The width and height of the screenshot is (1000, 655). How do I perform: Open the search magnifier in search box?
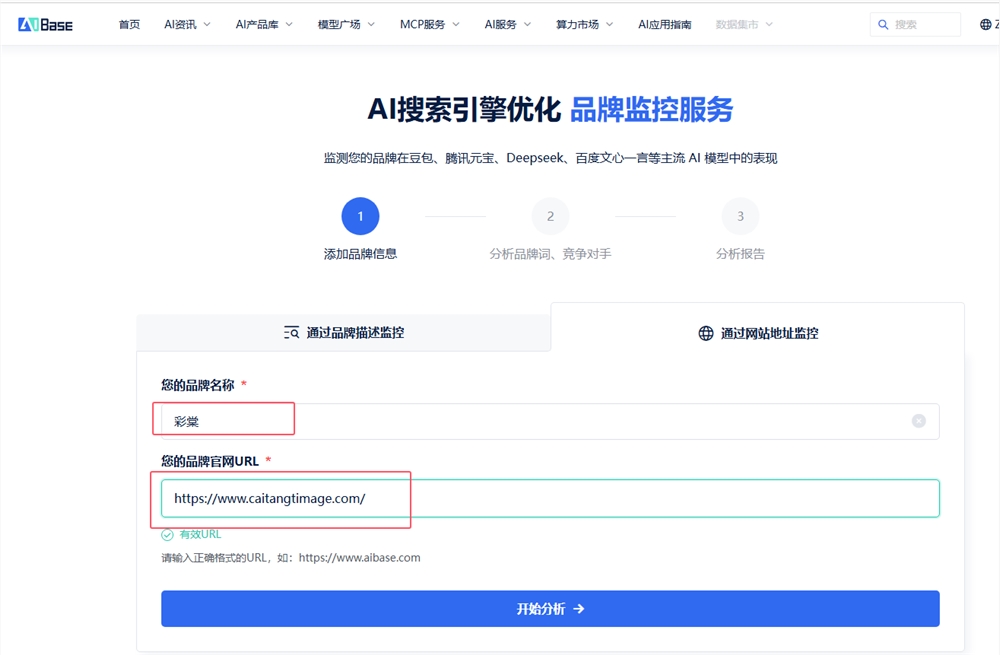point(883,23)
